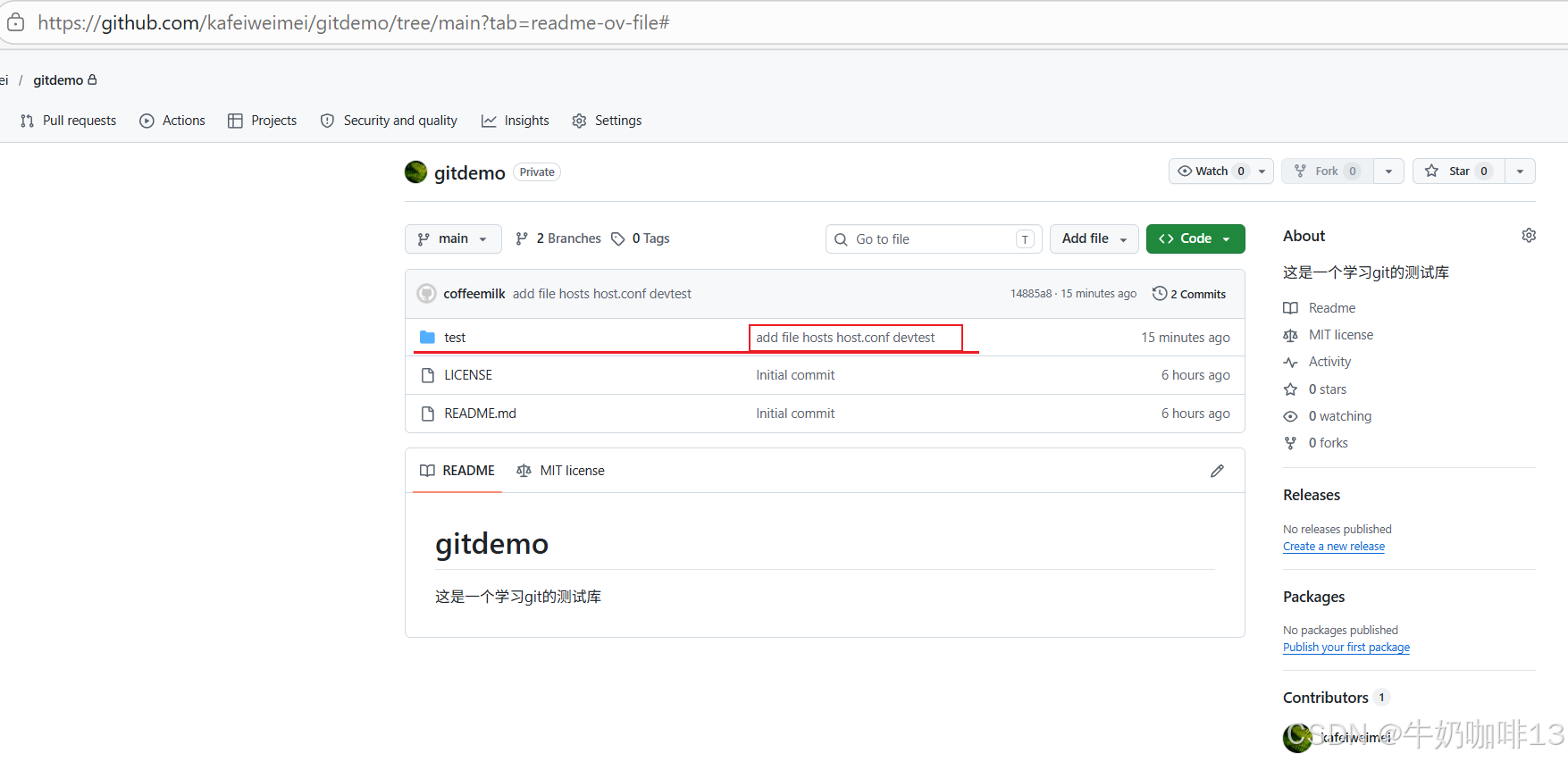This screenshot has height=761, width=1568.
Task: Open the MIT license link in About sidebar
Action: (1340, 335)
